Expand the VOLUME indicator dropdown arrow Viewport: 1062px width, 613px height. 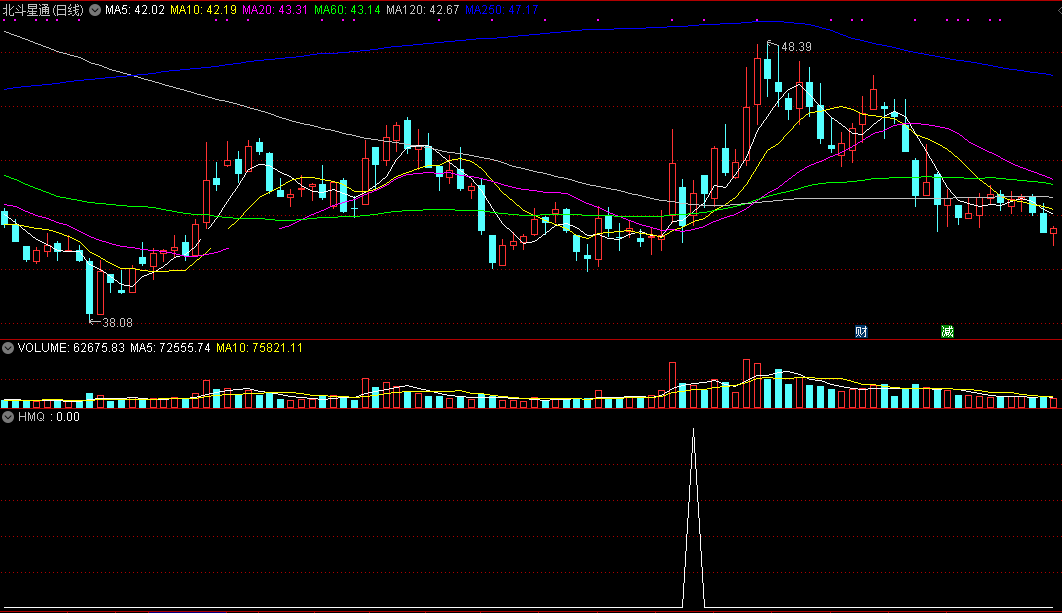[x=8, y=348]
